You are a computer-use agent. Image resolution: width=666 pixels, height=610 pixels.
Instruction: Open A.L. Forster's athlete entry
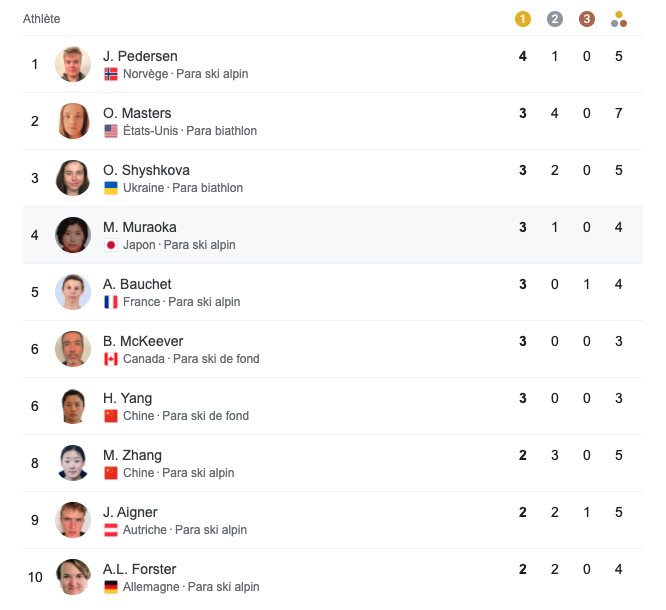[x=139, y=569]
